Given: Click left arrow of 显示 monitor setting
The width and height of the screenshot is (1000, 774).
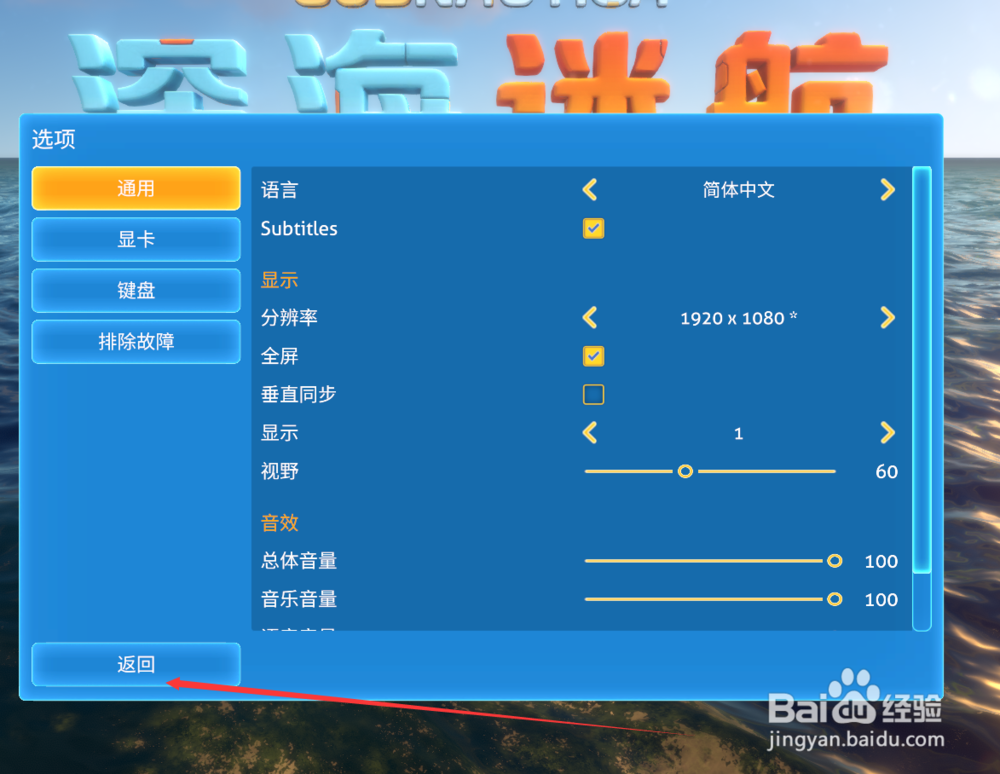Looking at the screenshot, I should coord(590,433).
